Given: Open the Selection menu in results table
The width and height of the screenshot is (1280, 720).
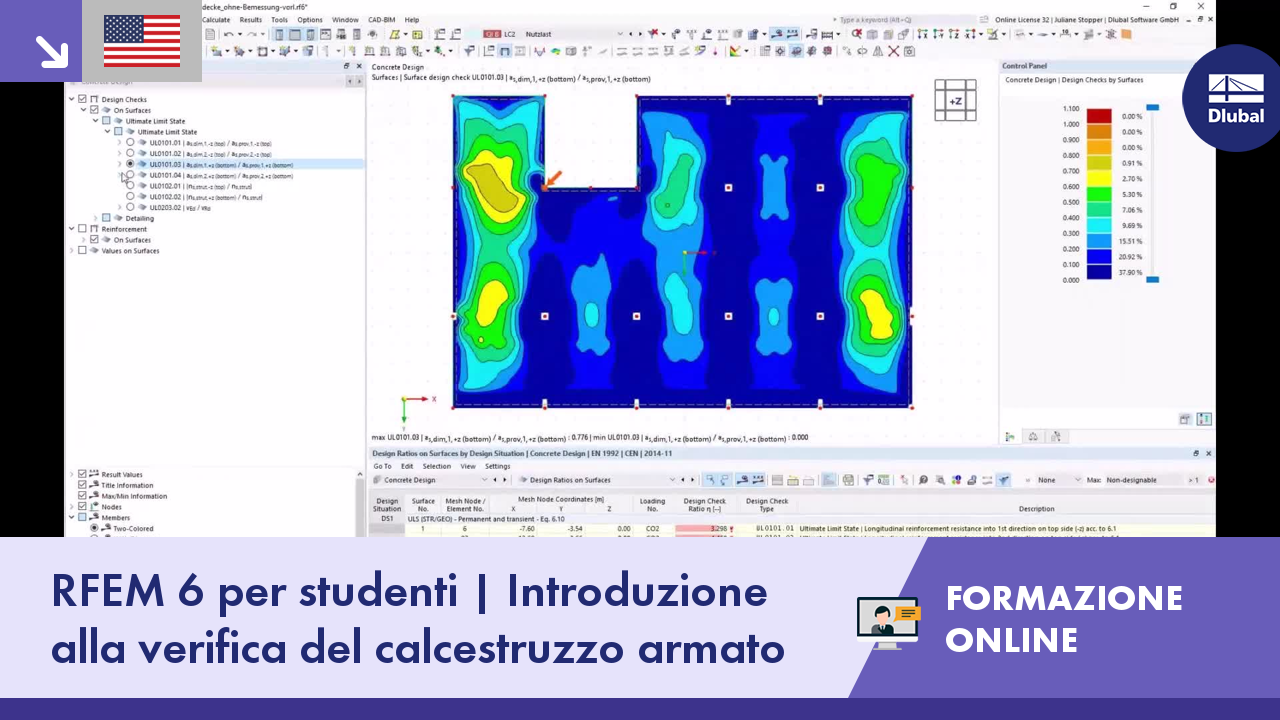Looking at the screenshot, I should [x=436, y=466].
